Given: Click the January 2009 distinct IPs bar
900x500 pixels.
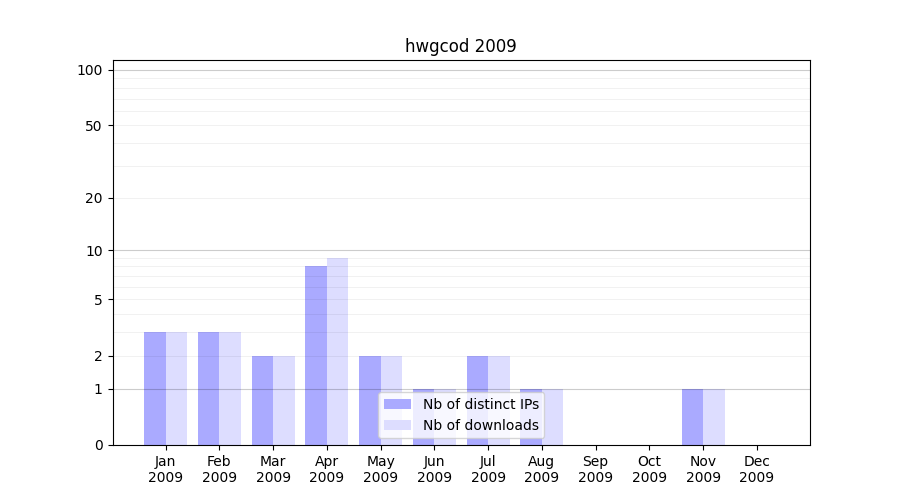Looking at the screenshot, I should coord(155,388).
